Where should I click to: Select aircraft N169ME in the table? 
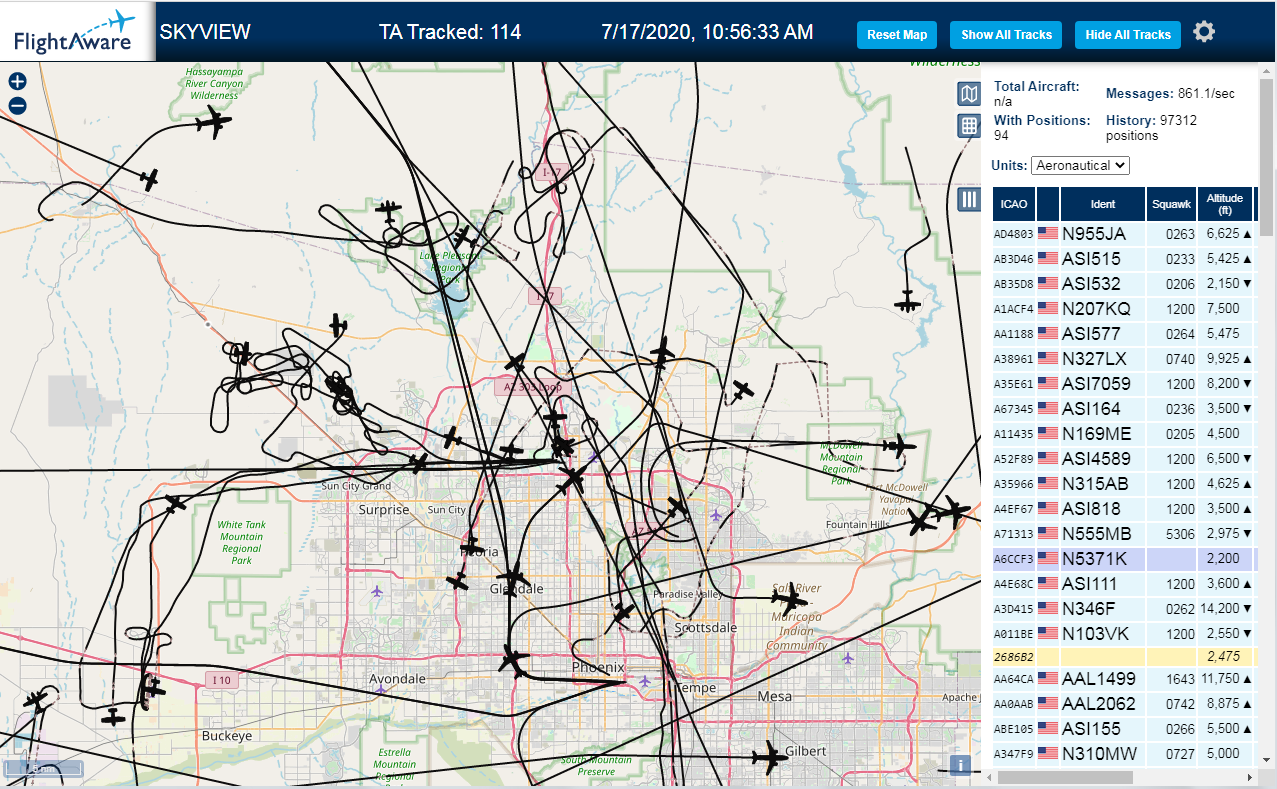(1125, 434)
